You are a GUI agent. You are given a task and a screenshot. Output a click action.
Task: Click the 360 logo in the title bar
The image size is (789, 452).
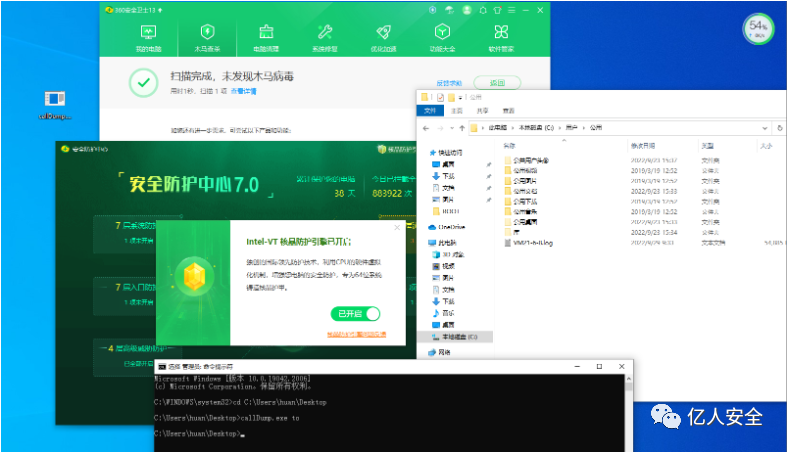(x=109, y=10)
